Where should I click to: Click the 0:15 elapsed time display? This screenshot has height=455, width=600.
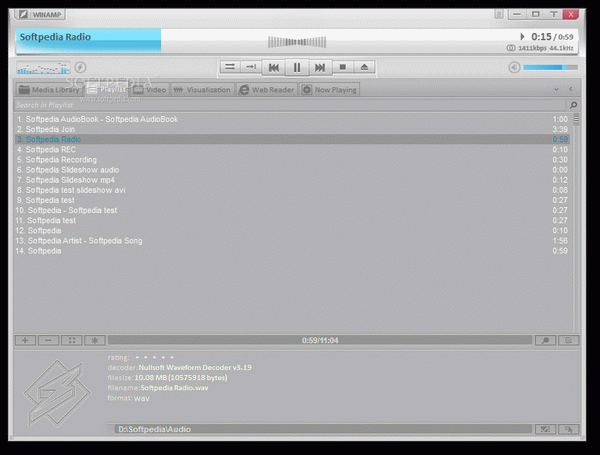tap(541, 37)
